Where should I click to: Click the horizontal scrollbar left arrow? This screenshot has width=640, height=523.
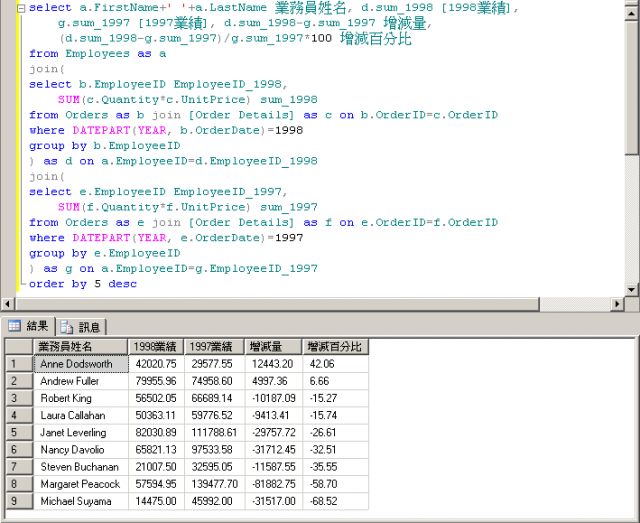click(x=7, y=304)
